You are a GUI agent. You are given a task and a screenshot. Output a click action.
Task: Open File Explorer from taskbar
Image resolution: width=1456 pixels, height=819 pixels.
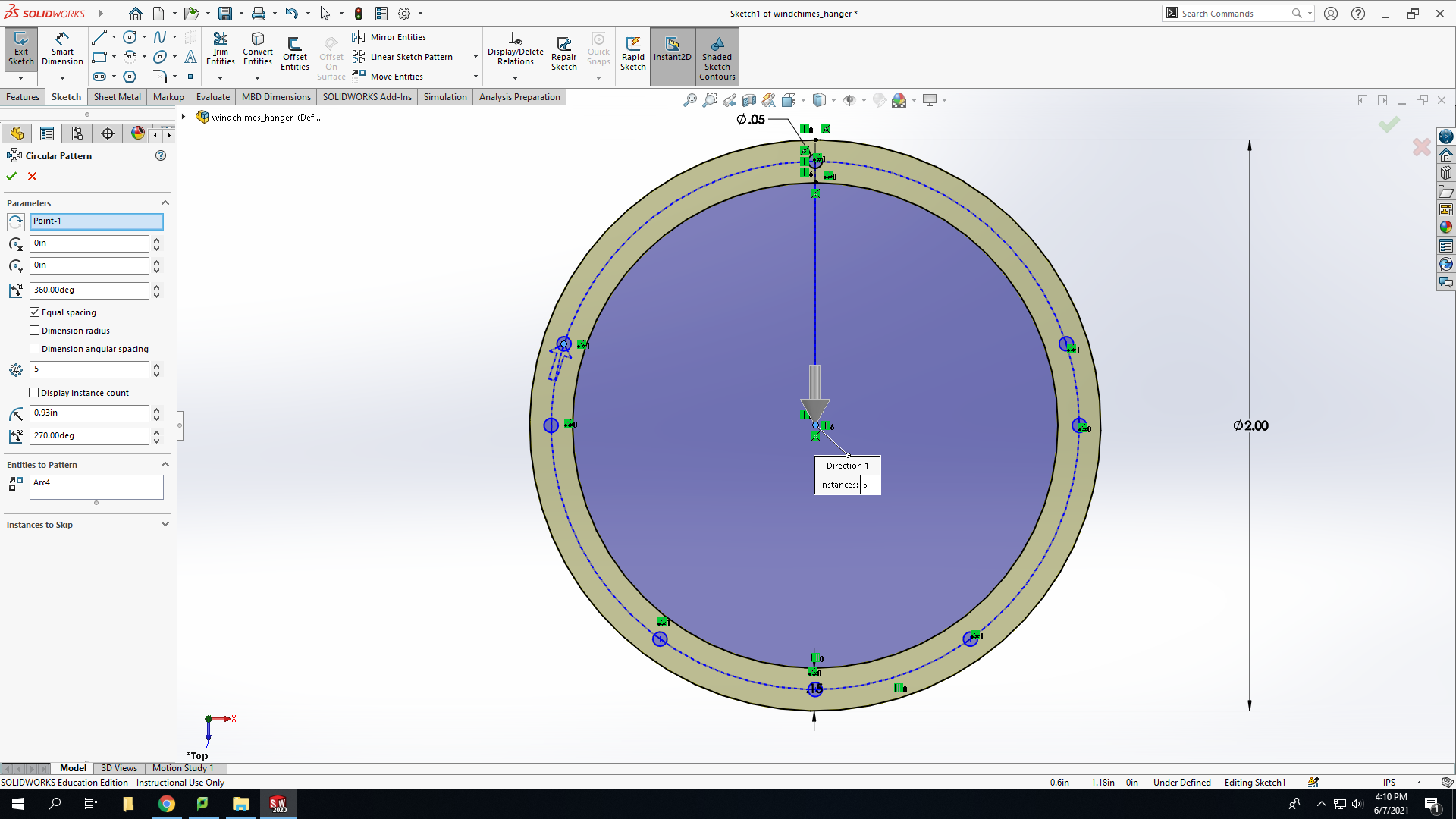tap(240, 804)
